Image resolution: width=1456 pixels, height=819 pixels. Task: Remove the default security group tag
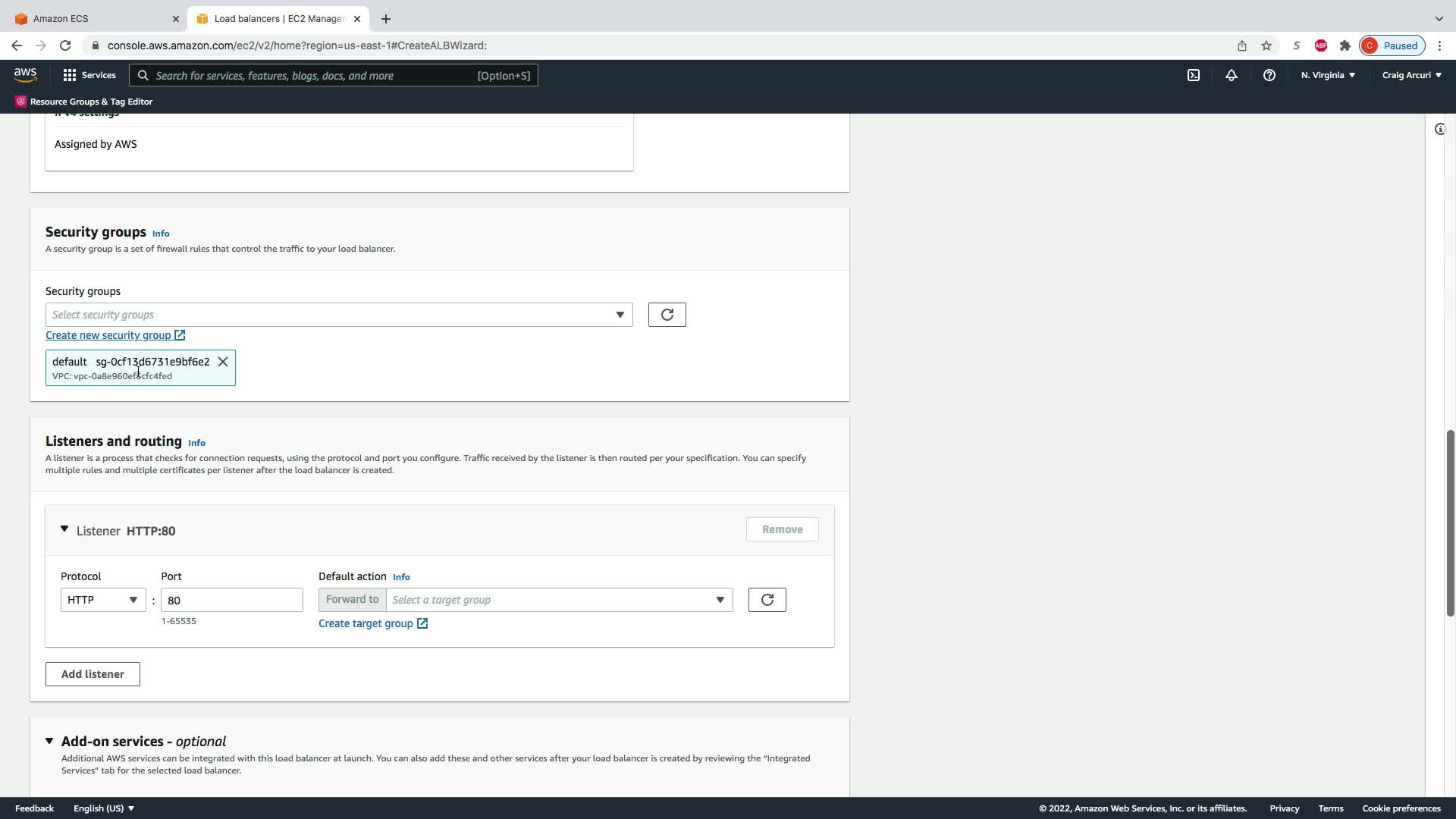(x=223, y=362)
